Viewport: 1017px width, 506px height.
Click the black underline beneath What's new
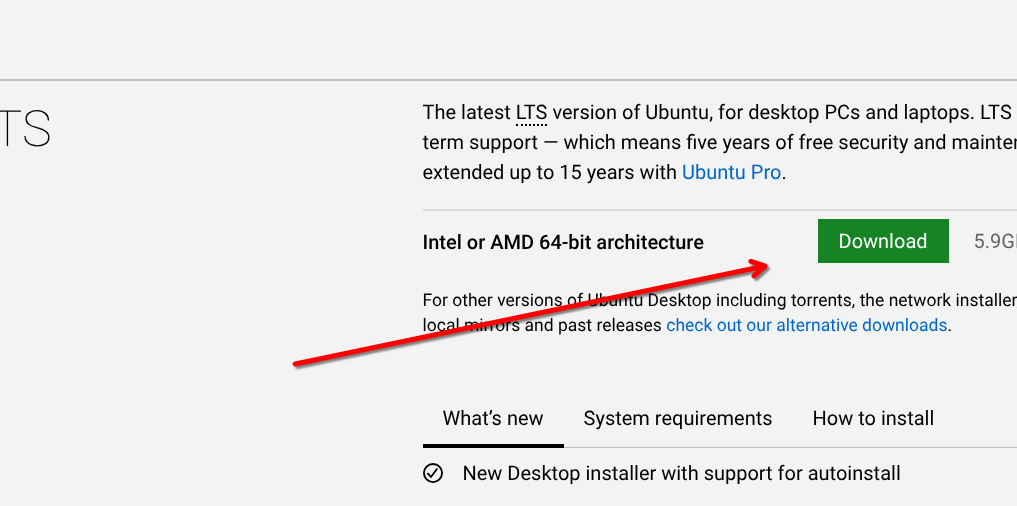pyautogui.click(x=493, y=445)
